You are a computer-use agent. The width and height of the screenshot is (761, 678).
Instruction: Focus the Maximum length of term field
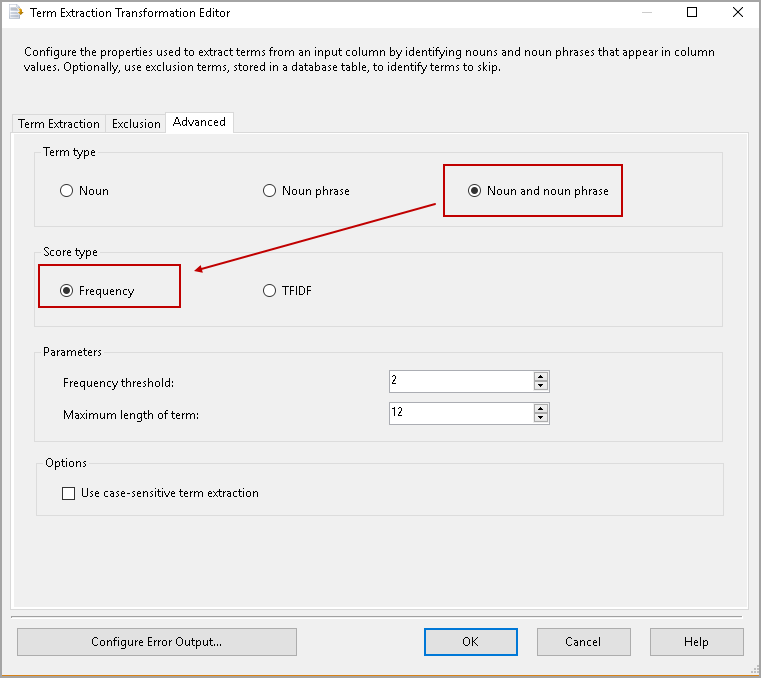click(x=460, y=413)
